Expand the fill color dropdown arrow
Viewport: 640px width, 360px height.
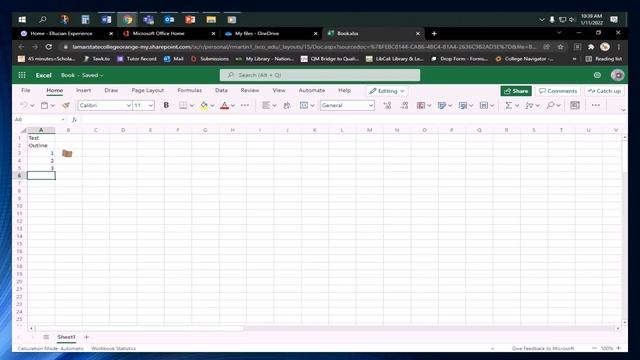point(212,106)
